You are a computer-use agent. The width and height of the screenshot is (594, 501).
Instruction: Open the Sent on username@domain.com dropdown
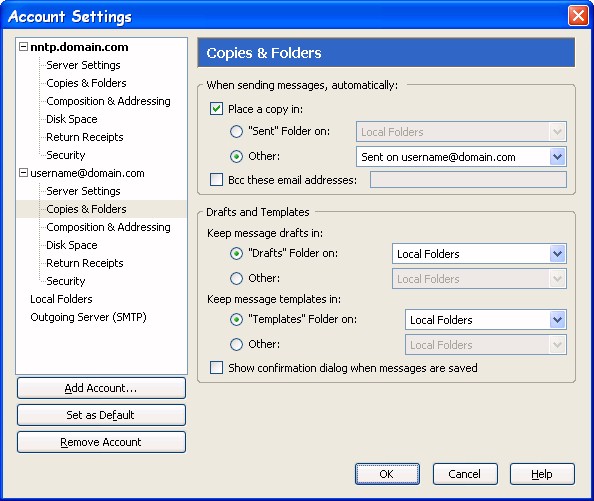461,157
